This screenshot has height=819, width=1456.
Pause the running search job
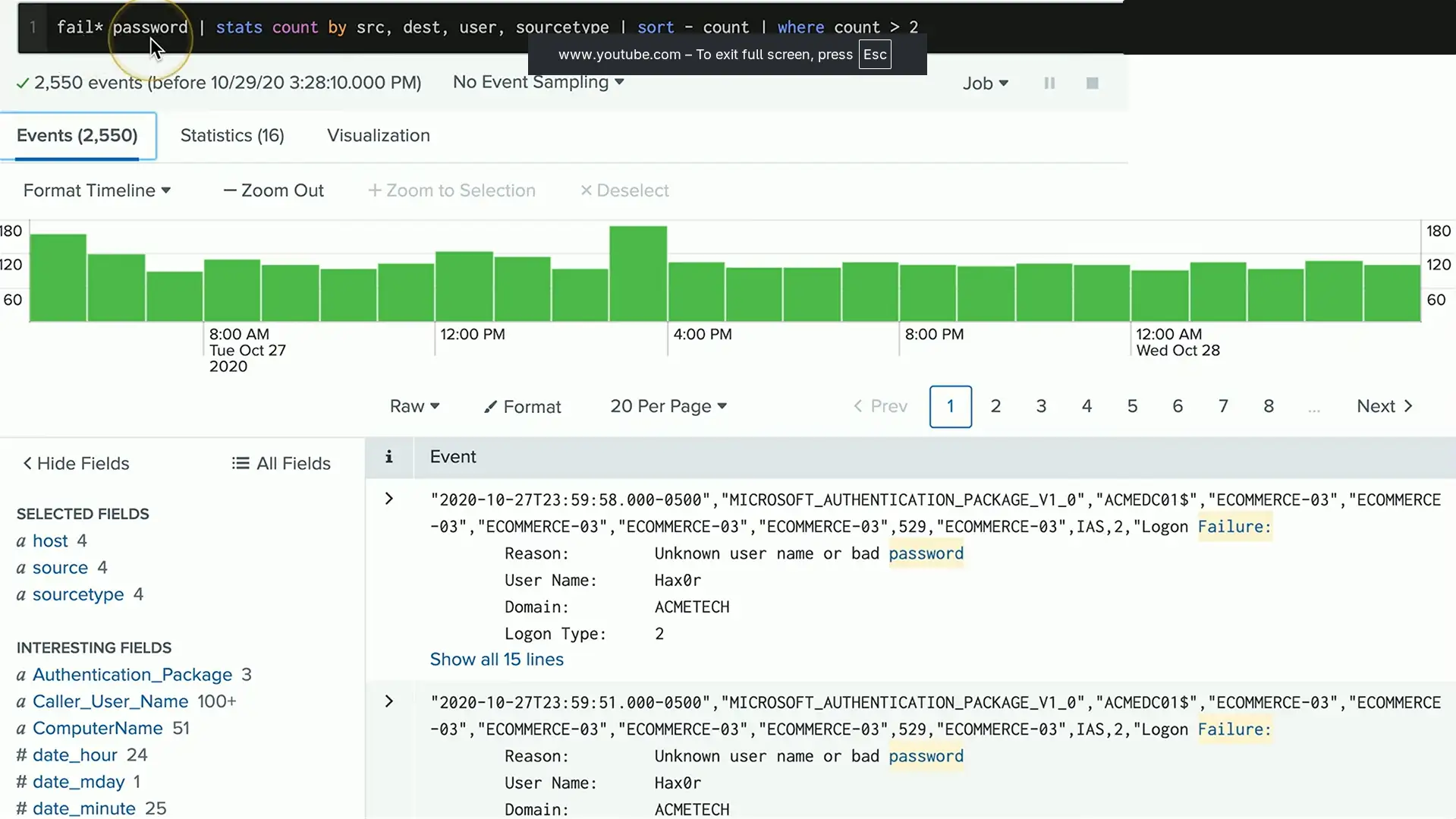point(1049,83)
